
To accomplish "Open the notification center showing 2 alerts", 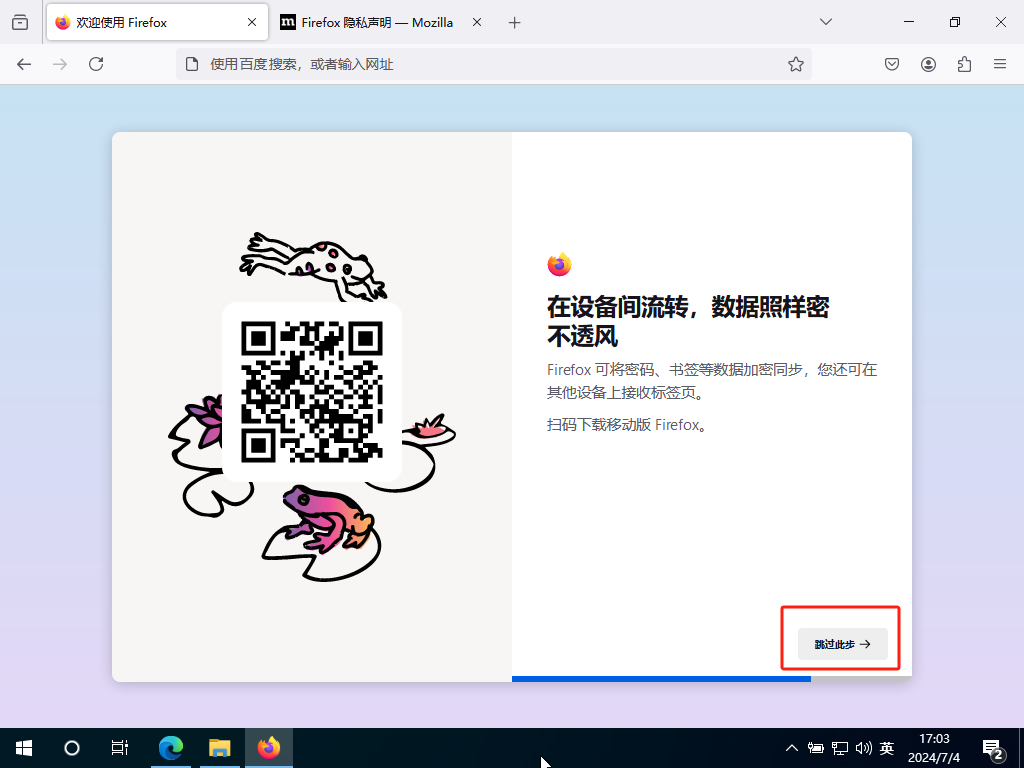I will (x=993, y=747).
